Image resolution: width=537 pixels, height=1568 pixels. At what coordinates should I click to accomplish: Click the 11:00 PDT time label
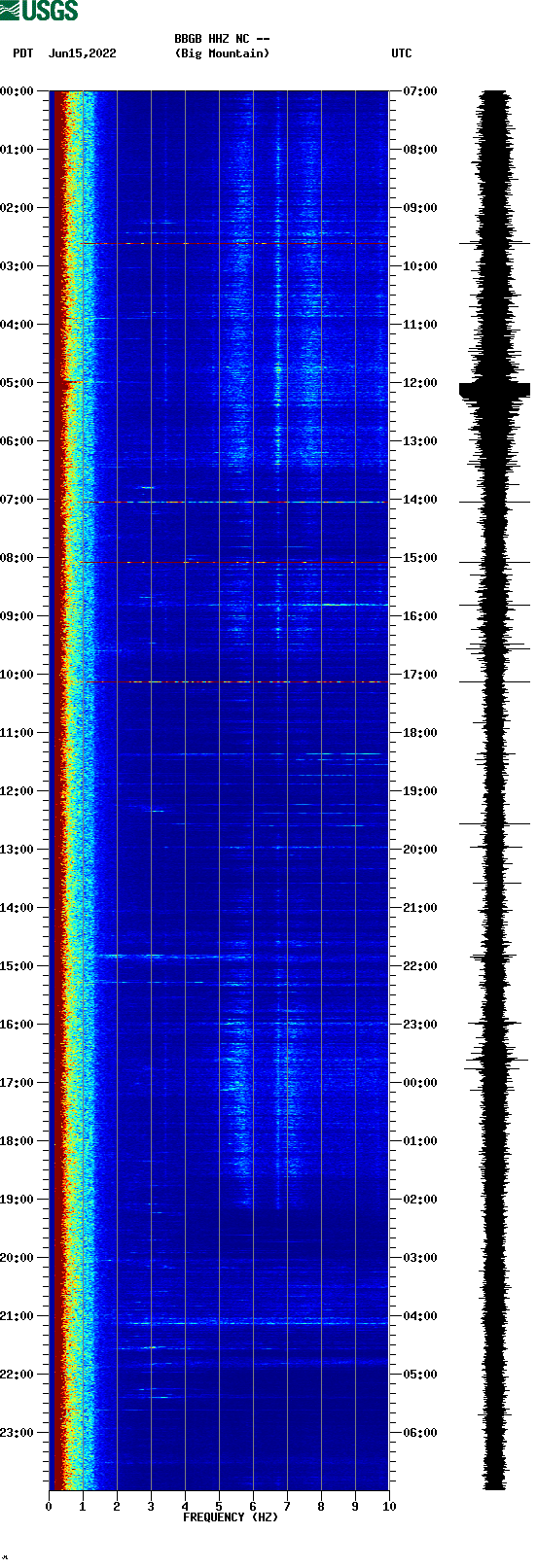click(18, 733)
